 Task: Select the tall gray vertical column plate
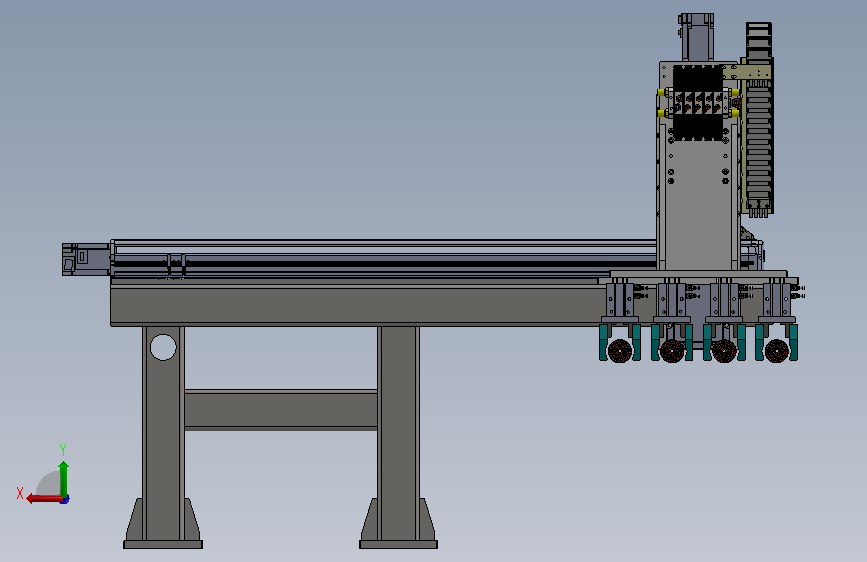point(698,205)
